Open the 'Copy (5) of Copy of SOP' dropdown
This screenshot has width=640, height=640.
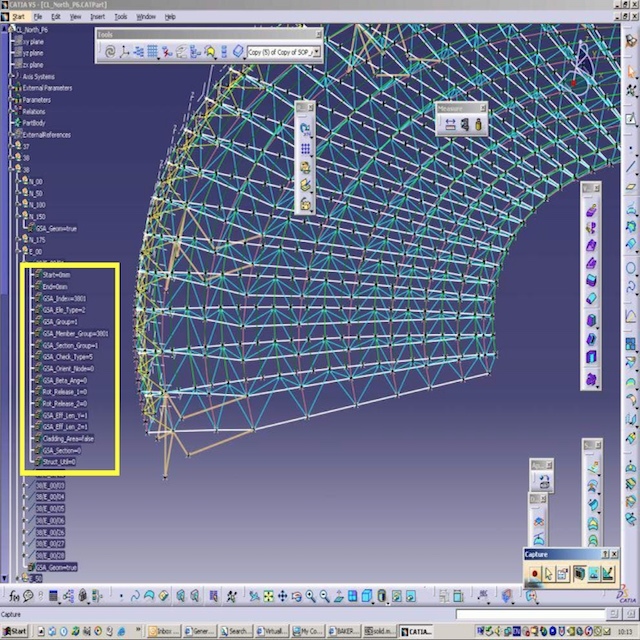(316, 51)
